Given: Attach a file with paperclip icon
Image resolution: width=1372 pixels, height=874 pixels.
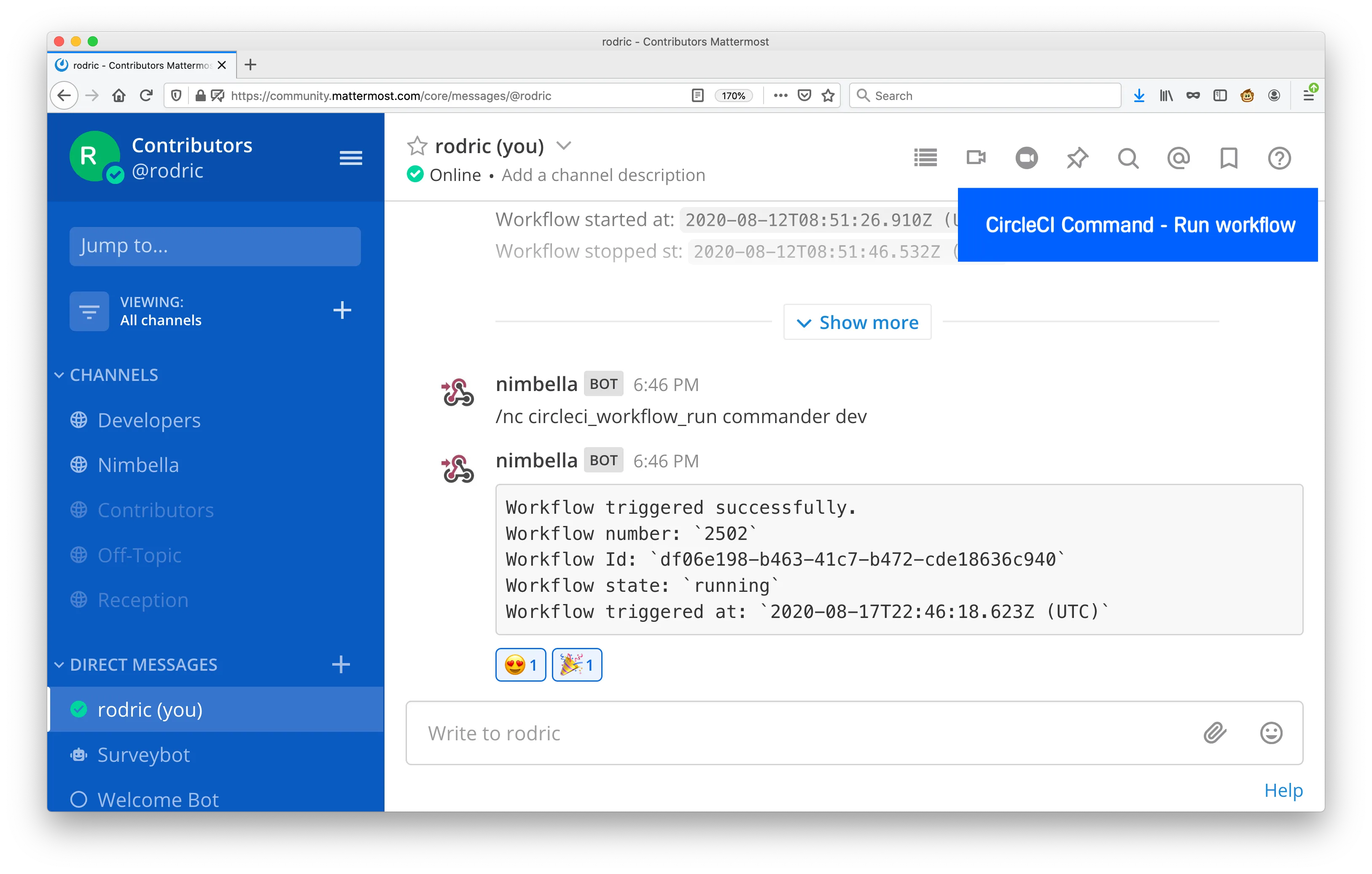Looking at the screenshot, I should coord(1215,733).
